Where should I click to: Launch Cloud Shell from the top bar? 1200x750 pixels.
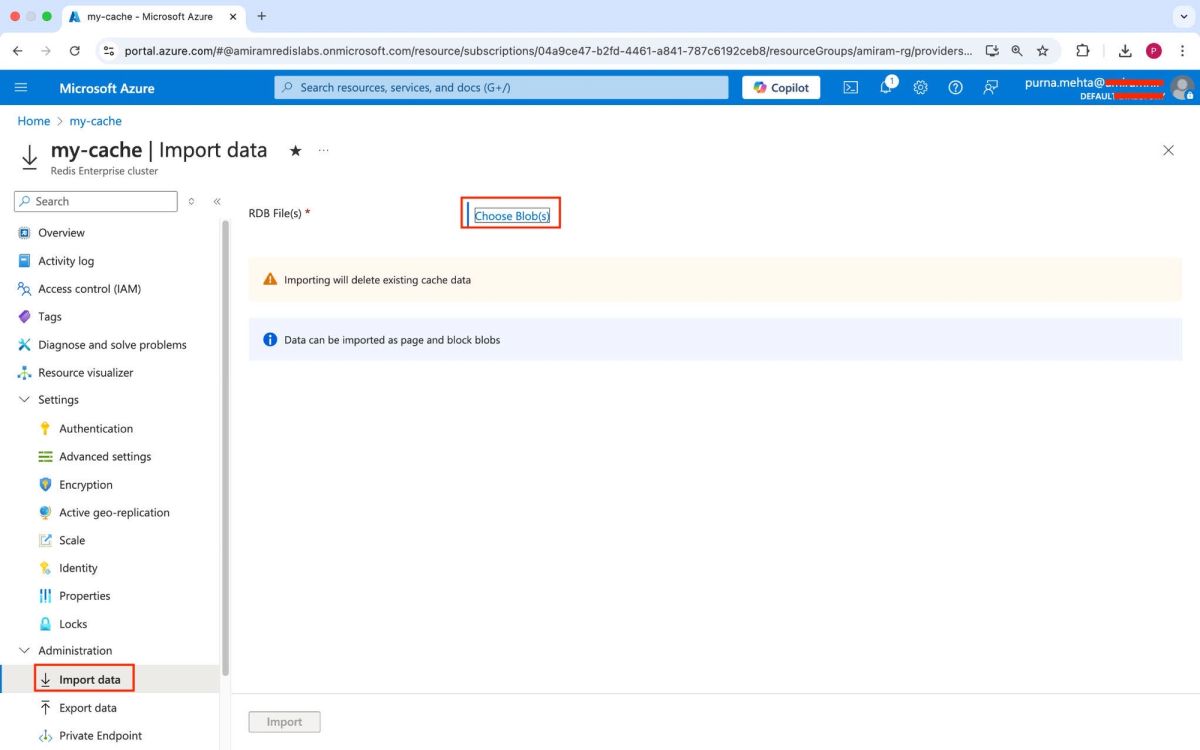pos(850,88)
